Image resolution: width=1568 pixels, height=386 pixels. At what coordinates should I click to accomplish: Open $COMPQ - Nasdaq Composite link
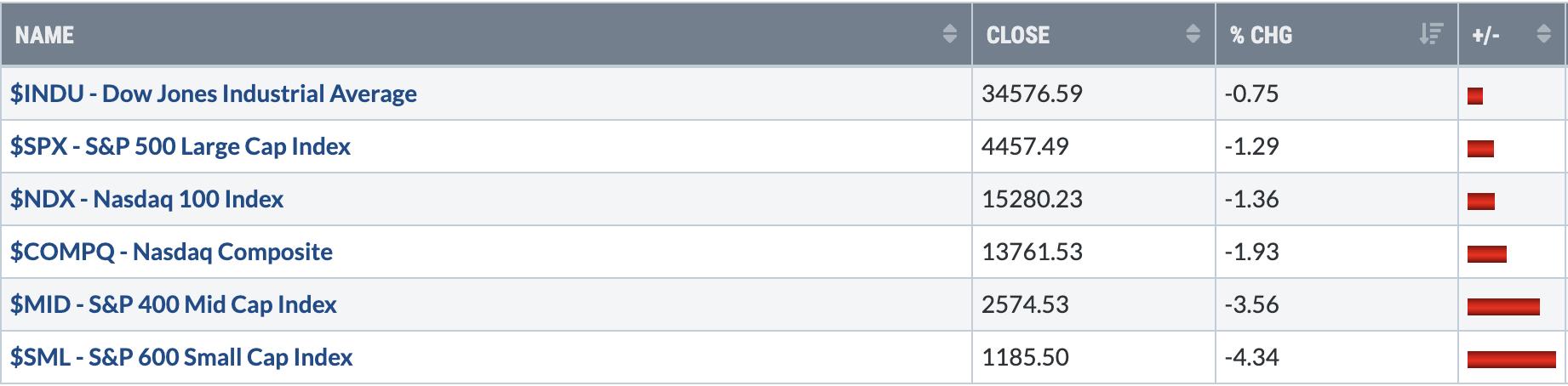point(171,252)
